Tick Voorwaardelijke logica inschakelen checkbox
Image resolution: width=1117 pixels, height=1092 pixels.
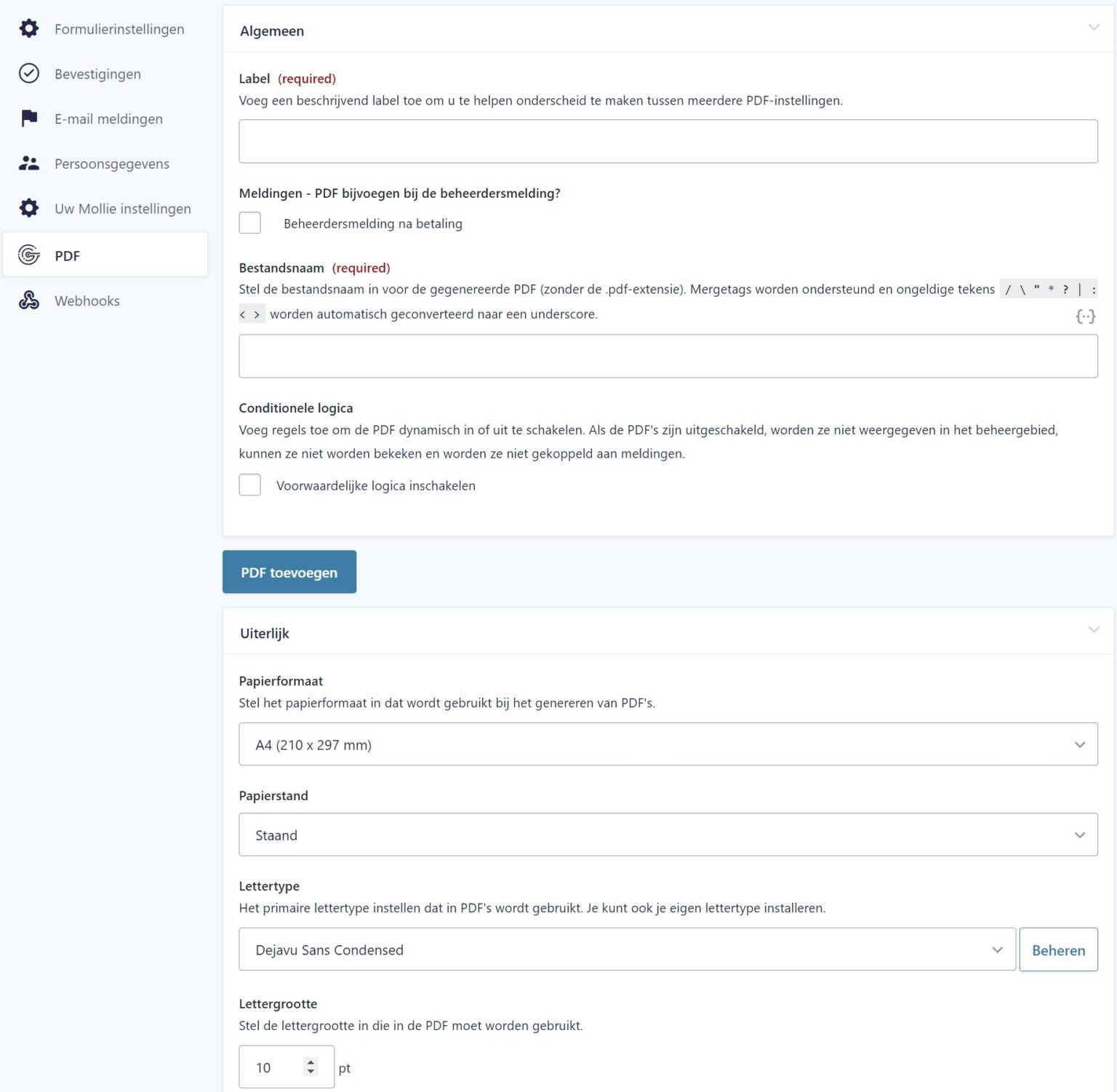click(x=250, y=485)
